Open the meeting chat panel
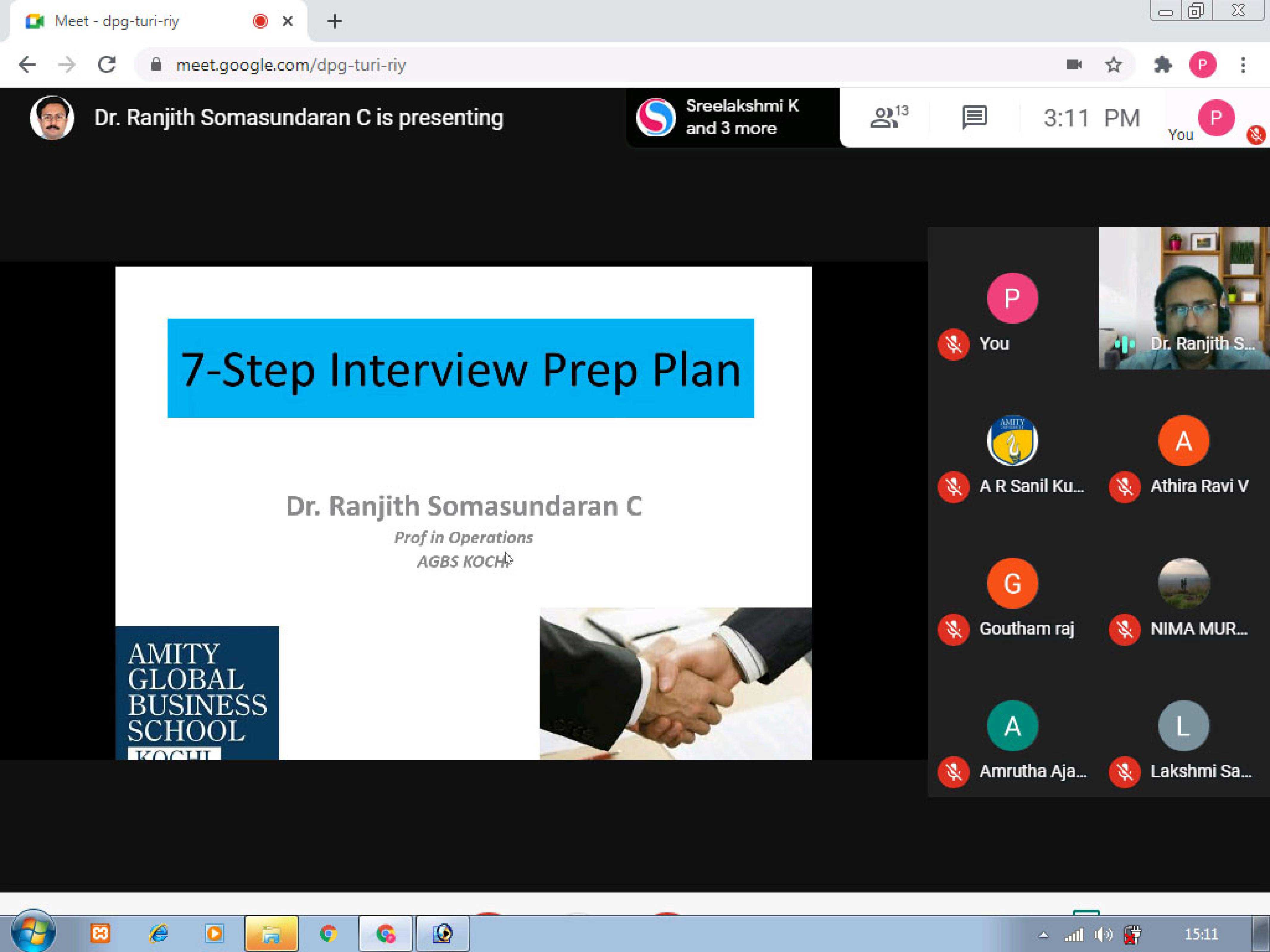1270x952 pixels. [974, 118]
